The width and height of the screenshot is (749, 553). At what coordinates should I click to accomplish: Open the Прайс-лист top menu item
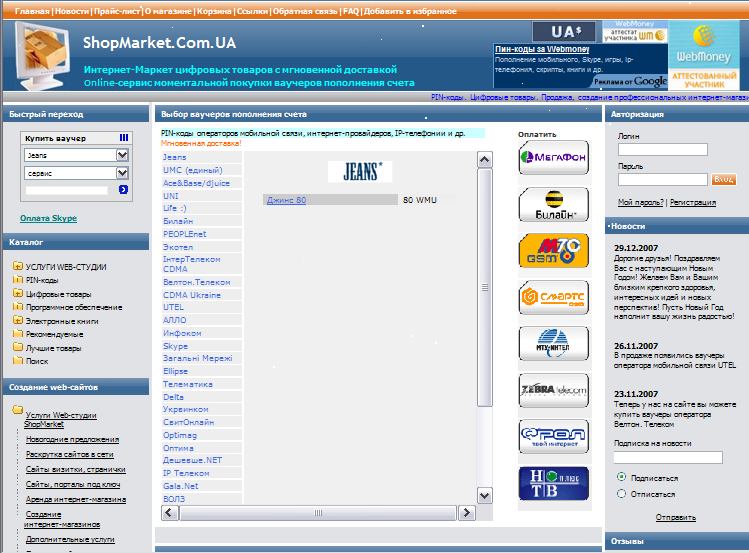point(116,8)
